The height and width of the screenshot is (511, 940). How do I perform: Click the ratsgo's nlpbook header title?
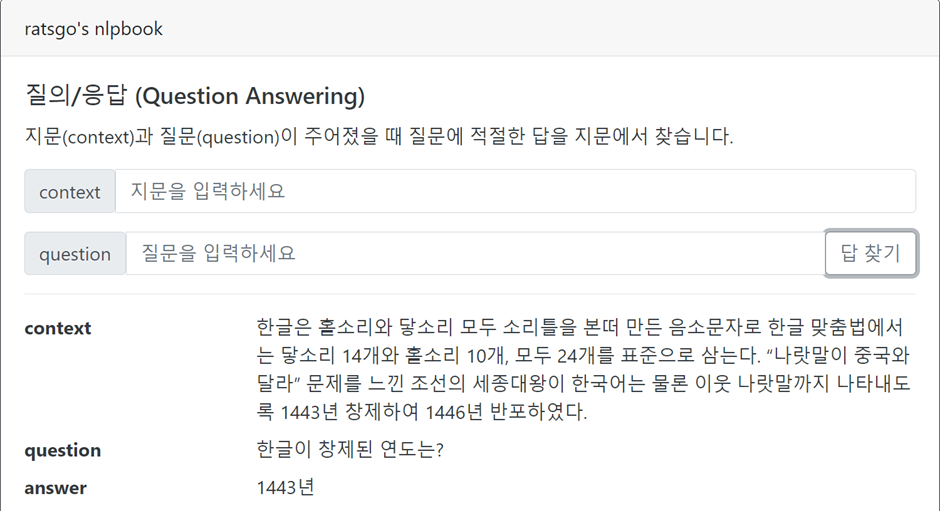pyautogui.click(x=94, y=29)
